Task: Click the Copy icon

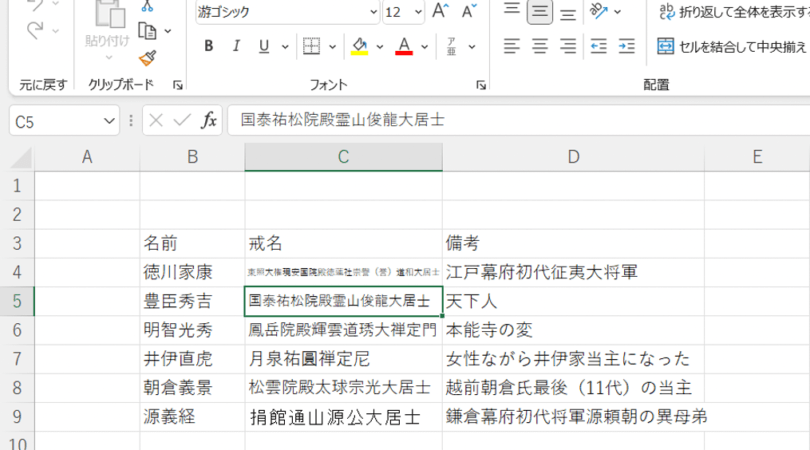Action: pyautogui.click(x=147, y=31)
